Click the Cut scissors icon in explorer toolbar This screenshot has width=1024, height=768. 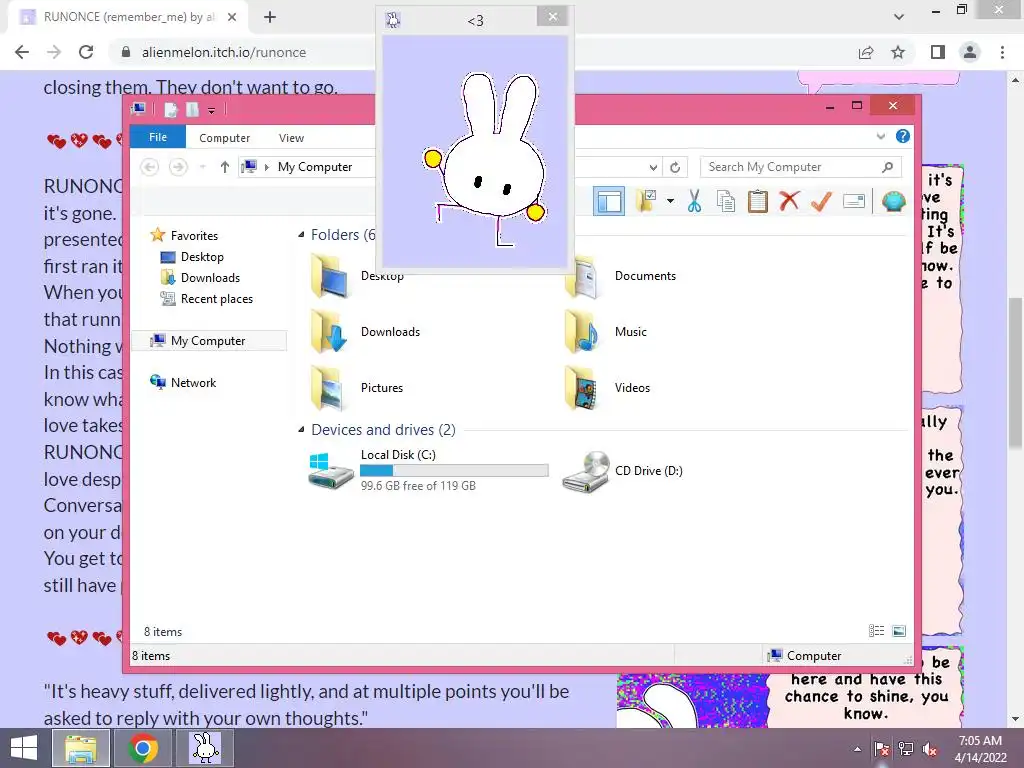click(694, 201)
